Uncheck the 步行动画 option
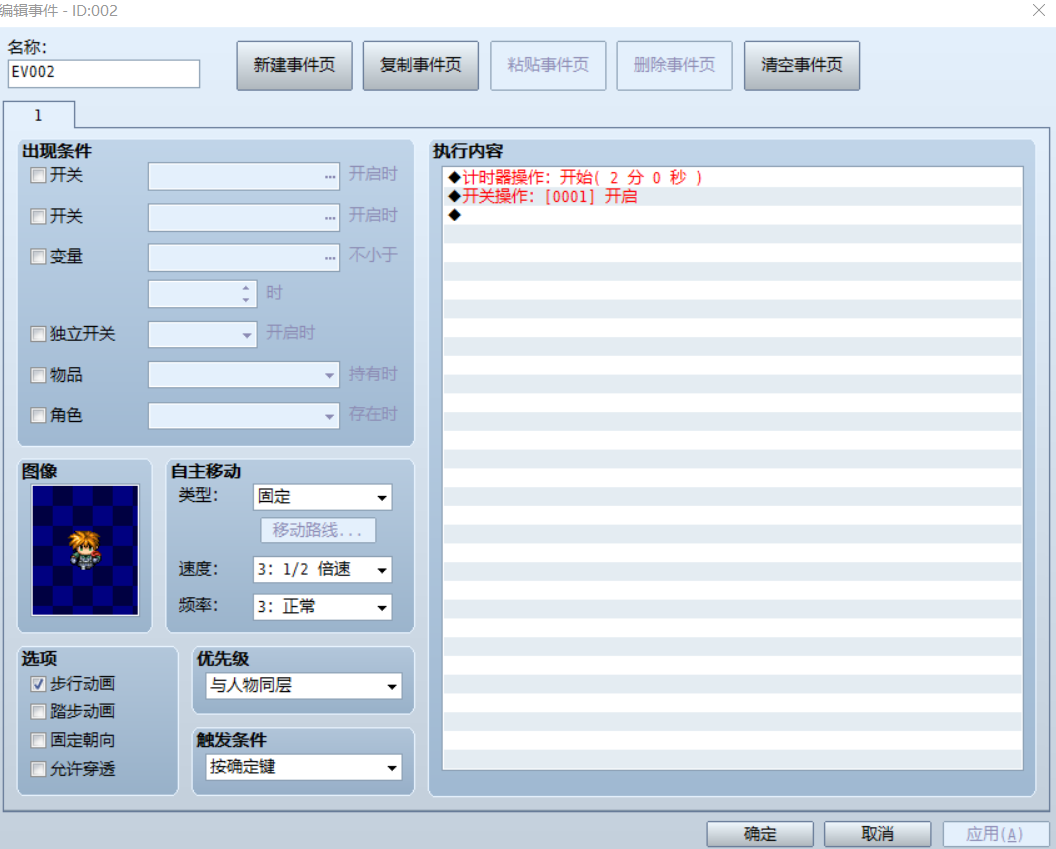This screenshot has height=849, width=1056. (38, 684)
